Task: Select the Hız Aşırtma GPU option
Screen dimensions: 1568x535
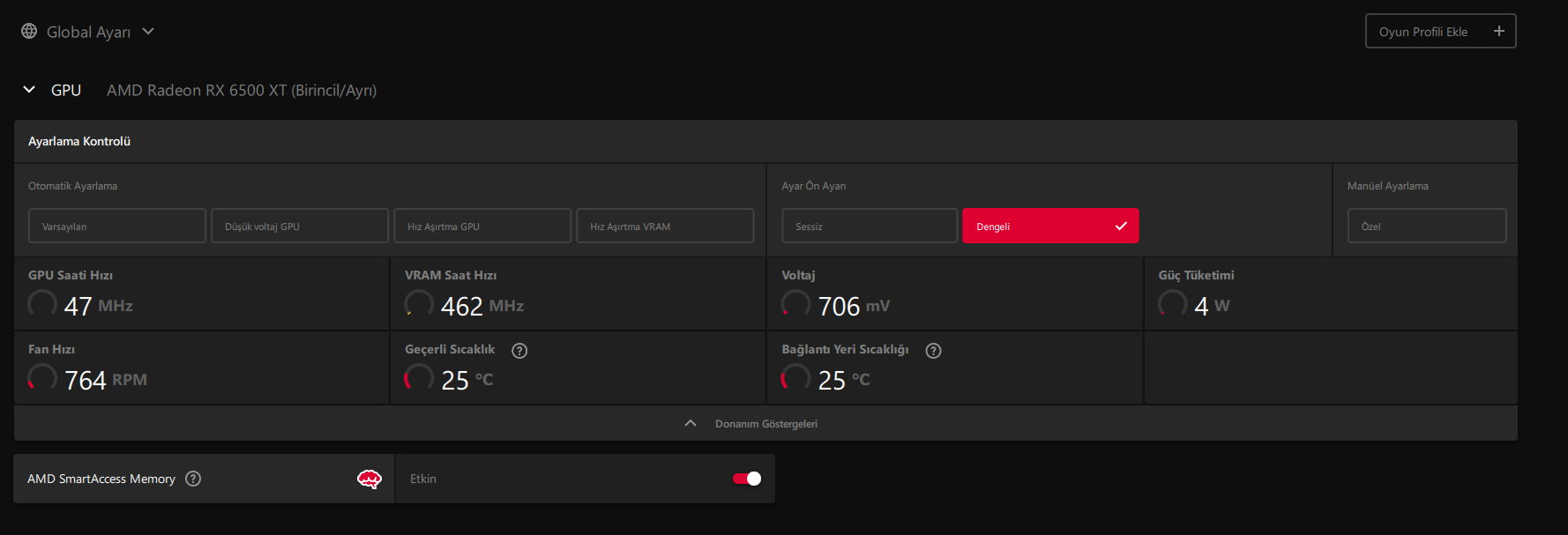Action: click(482, 226)
